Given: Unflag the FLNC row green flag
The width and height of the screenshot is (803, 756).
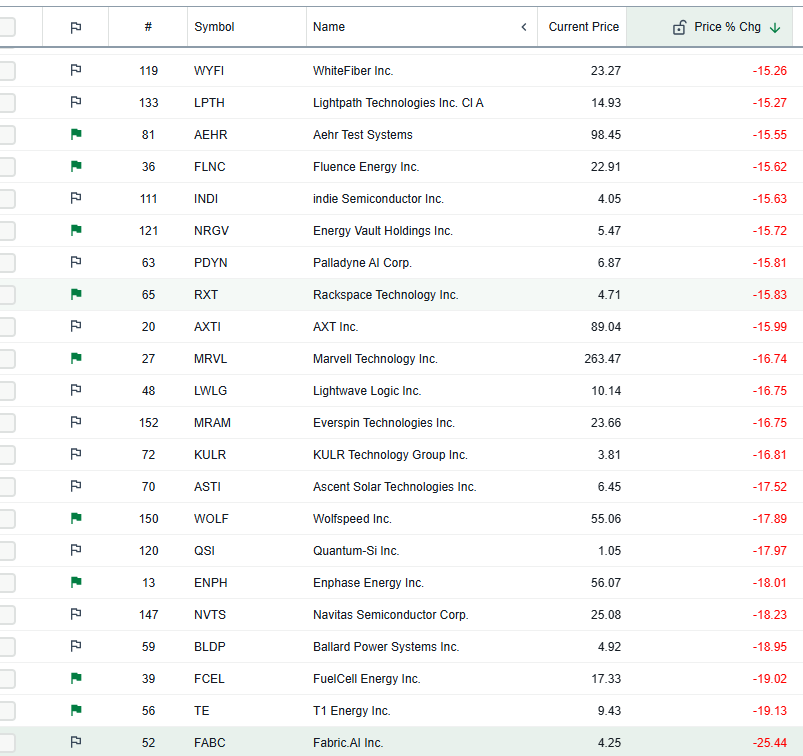Looking at the screenshot, I should point(76,166).
